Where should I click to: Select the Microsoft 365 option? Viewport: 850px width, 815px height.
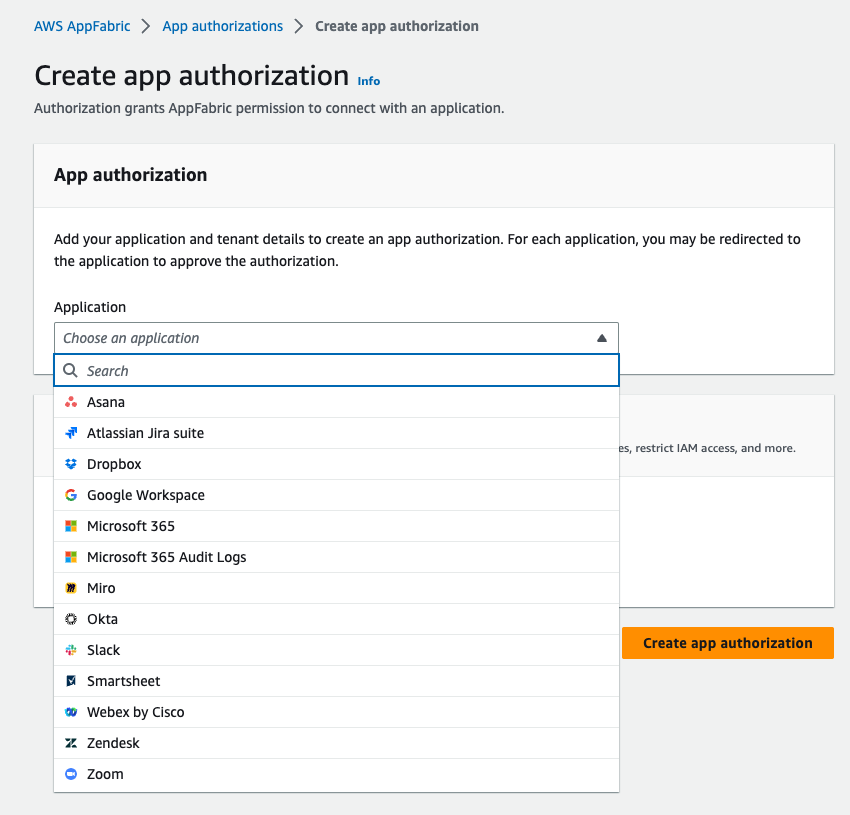click(x=130, y=526)
